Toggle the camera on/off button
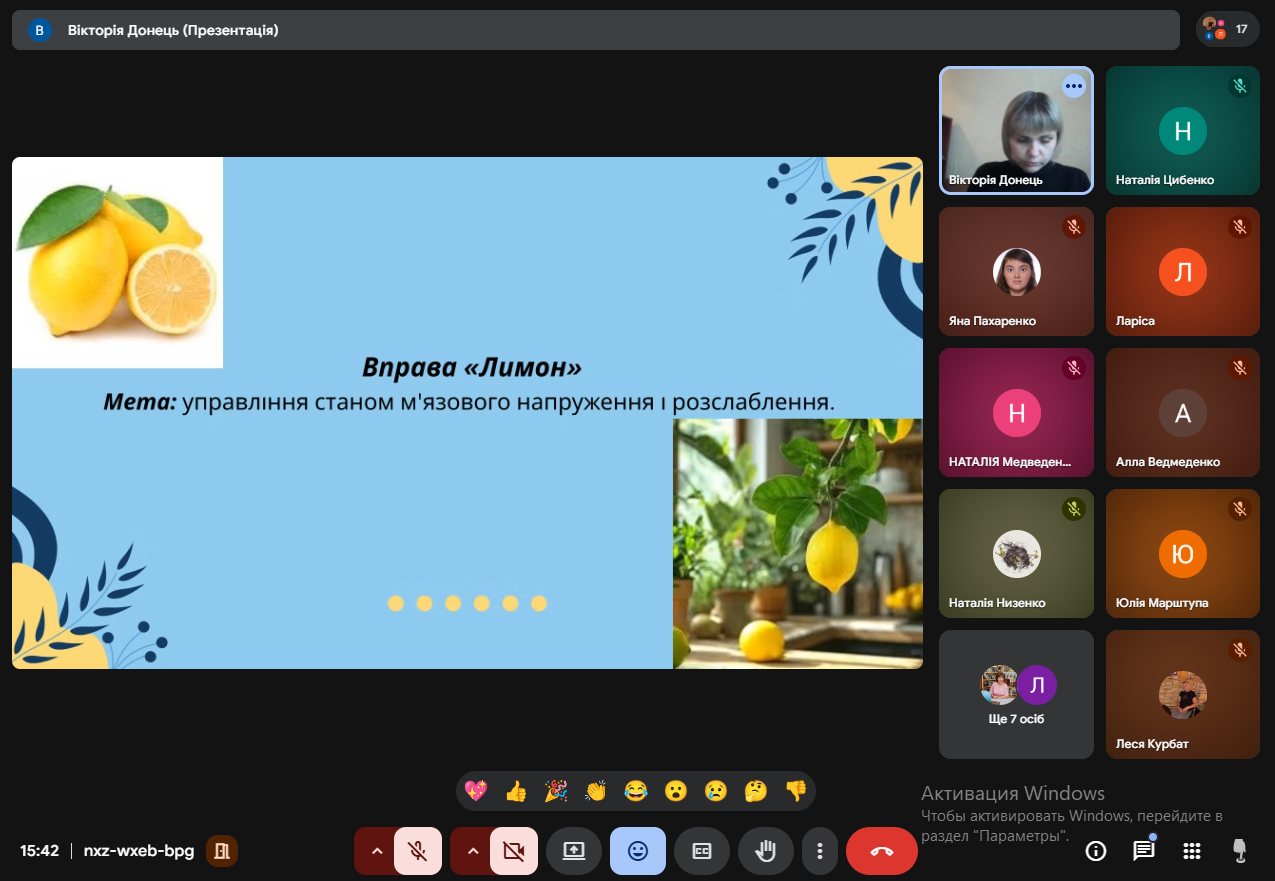This screenshot has width=1275, height=881. pyautogui.click(x=514, y=851)
